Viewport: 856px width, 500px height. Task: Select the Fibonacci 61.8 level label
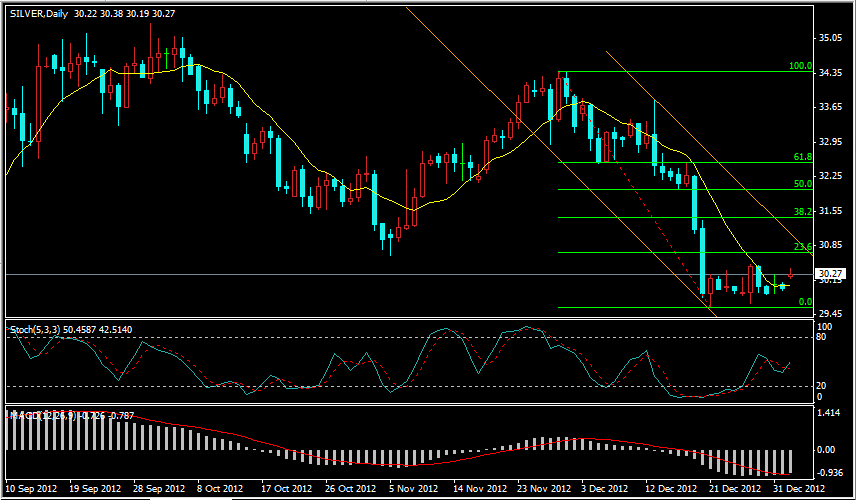[802, 157]
